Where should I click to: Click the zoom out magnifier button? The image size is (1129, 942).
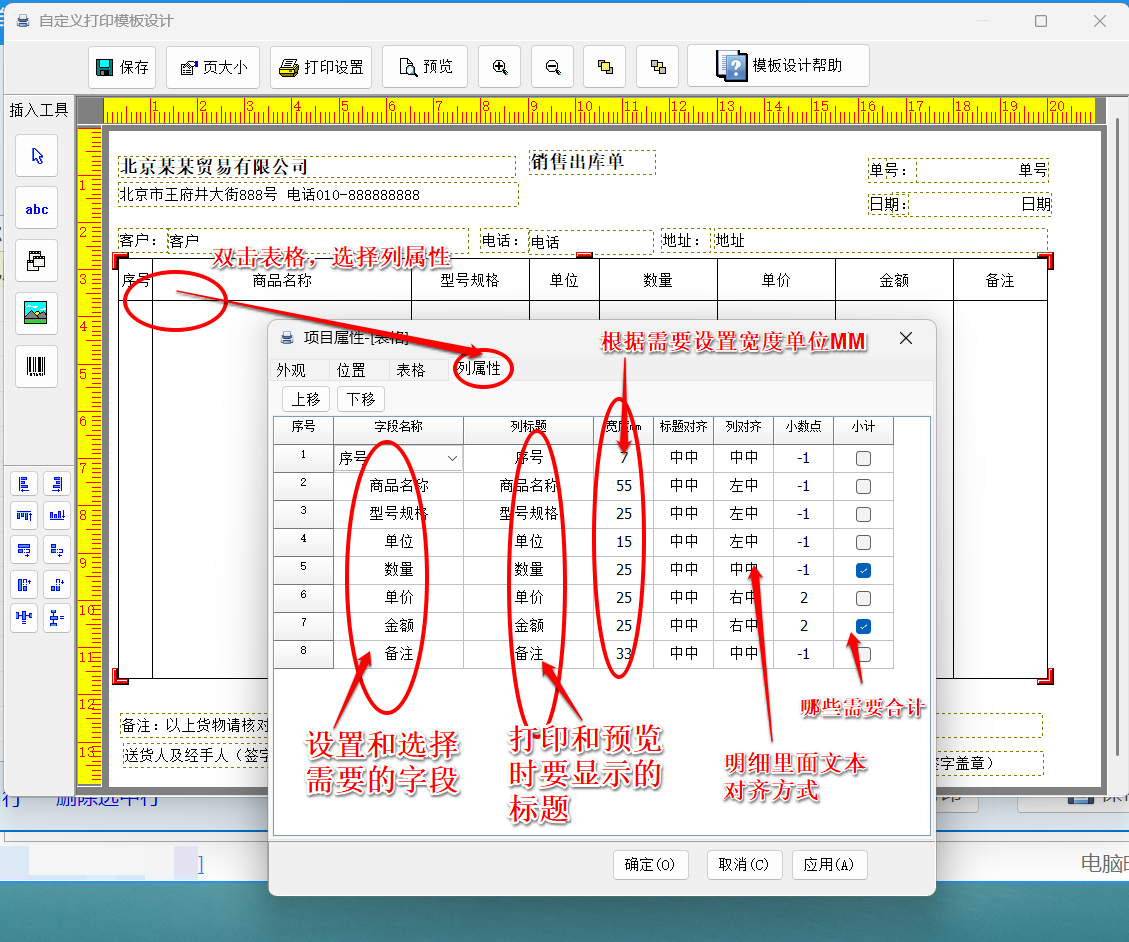tap(553, 67)
